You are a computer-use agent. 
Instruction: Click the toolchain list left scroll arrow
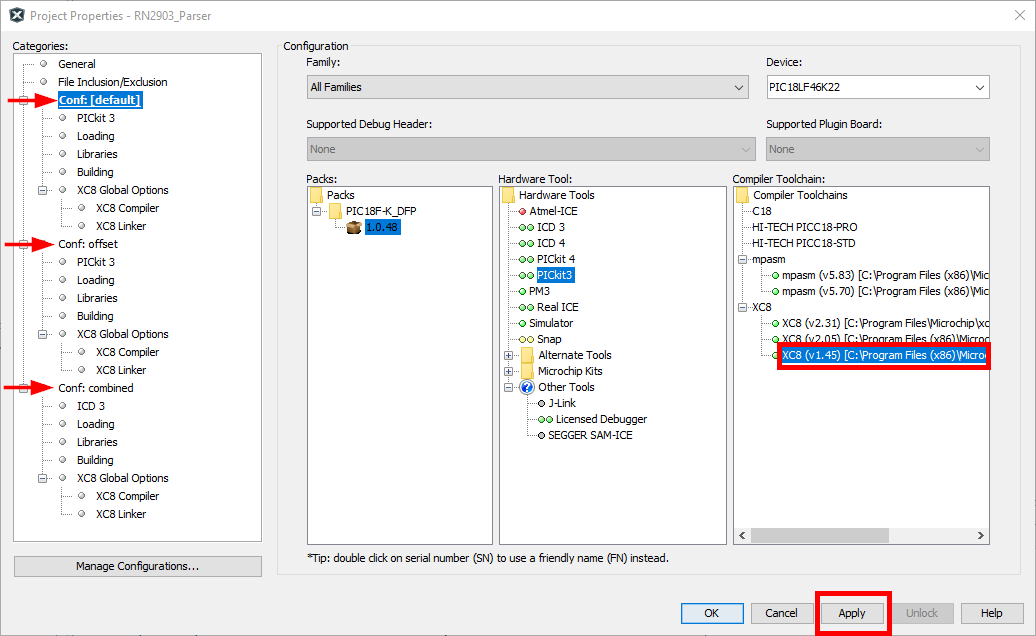pyautogui.click(x=743, y=536)
